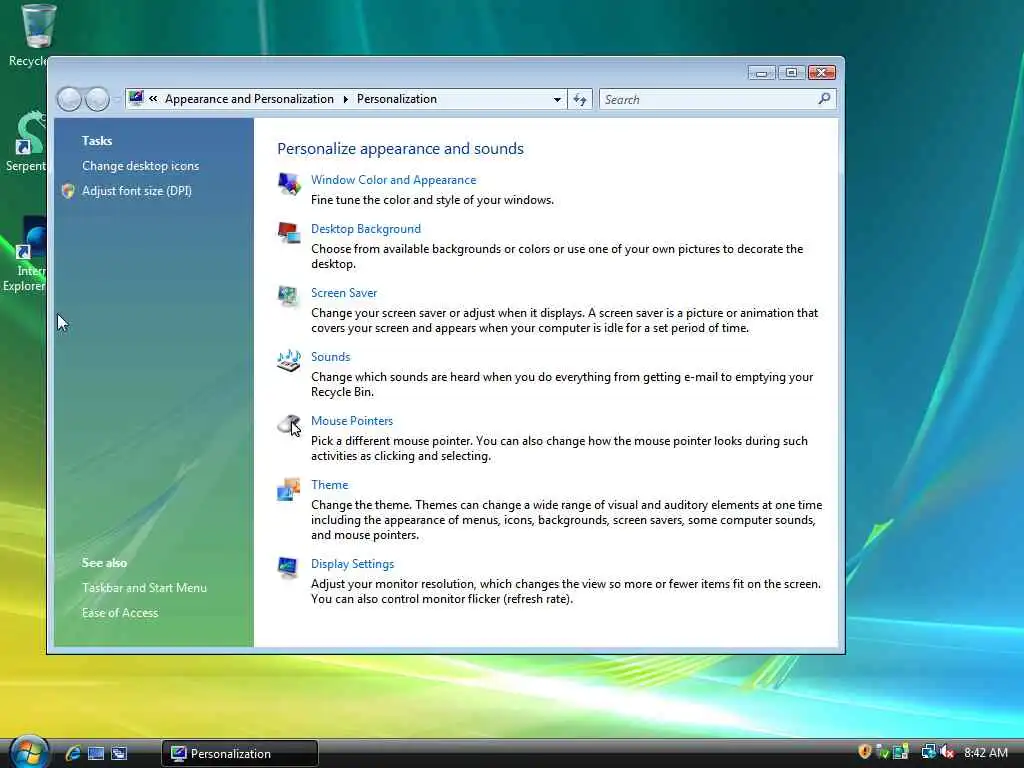This screenshot has width=1024, height=768.
Task: Open the Screen Saver link
Action: pyautogui.click(x=344, y=293)
